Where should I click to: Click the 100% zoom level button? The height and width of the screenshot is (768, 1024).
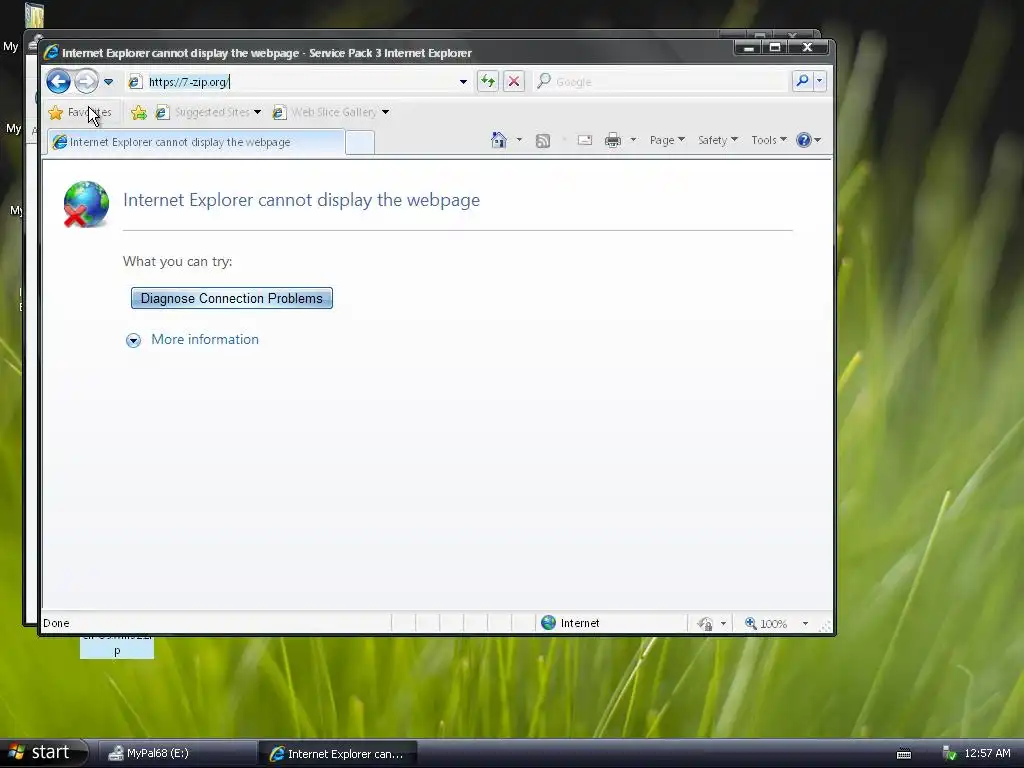click(x=766, y=624)
